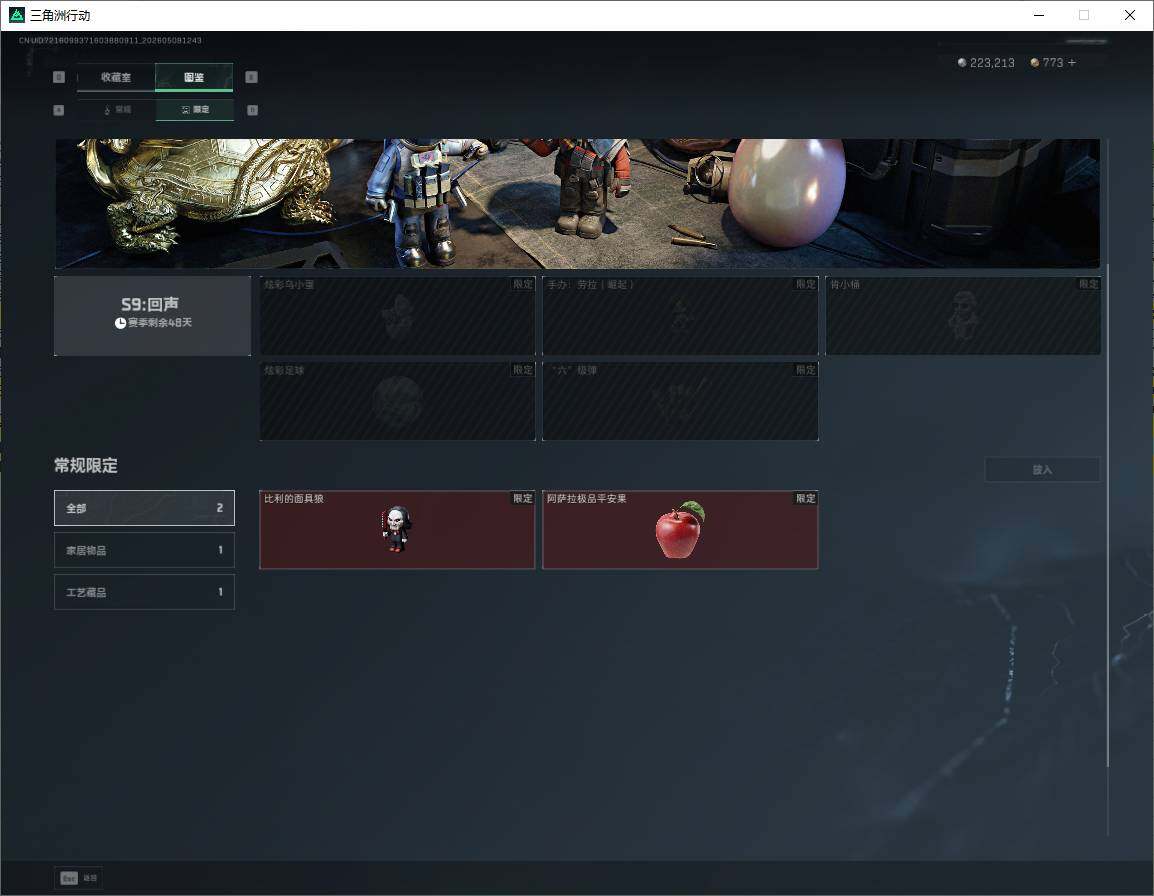Image resolution: width=1154 pixels, height=896 pixels.
Task: Select the 工艺藏品 category filter
Action: click(144, 592)
